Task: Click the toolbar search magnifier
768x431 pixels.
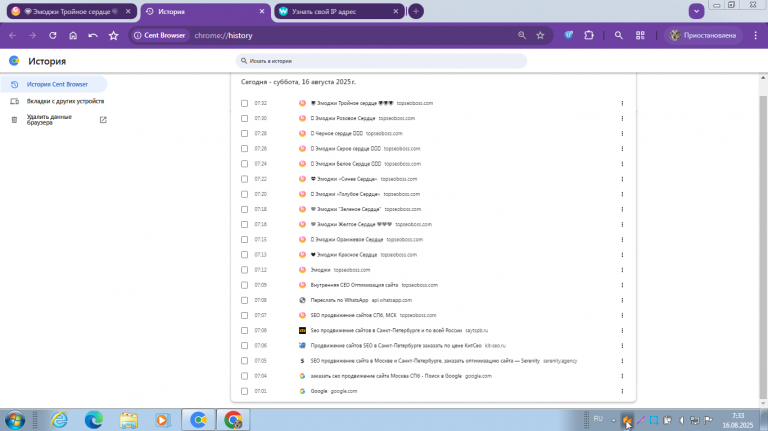Action: click(x=619, y=35)
